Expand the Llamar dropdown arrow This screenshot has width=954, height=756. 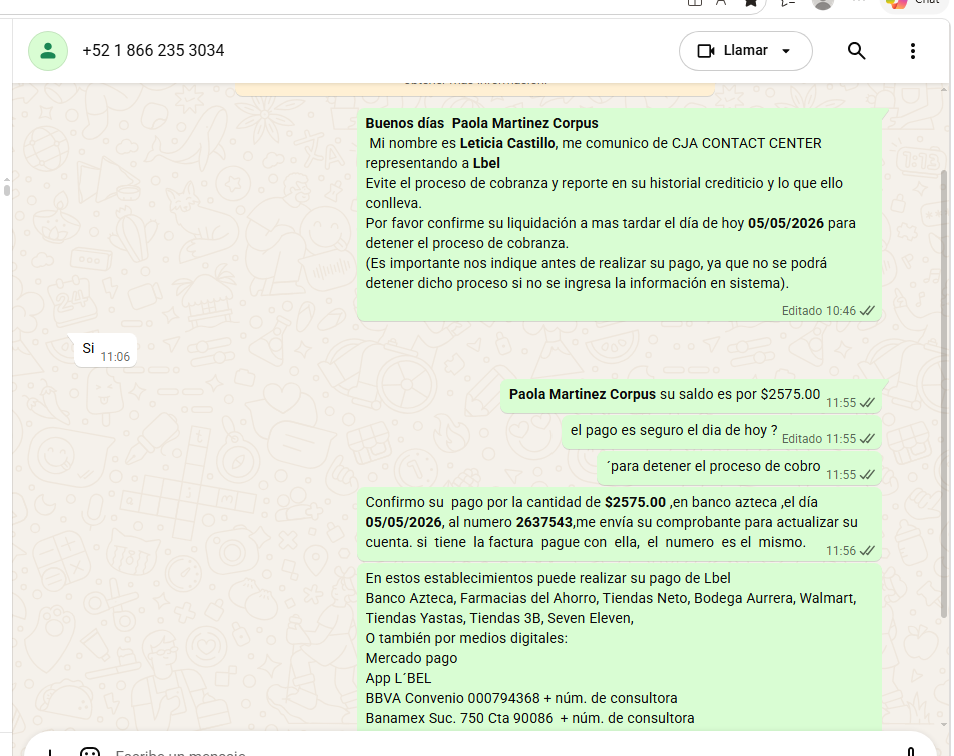[x=786, y=51]
